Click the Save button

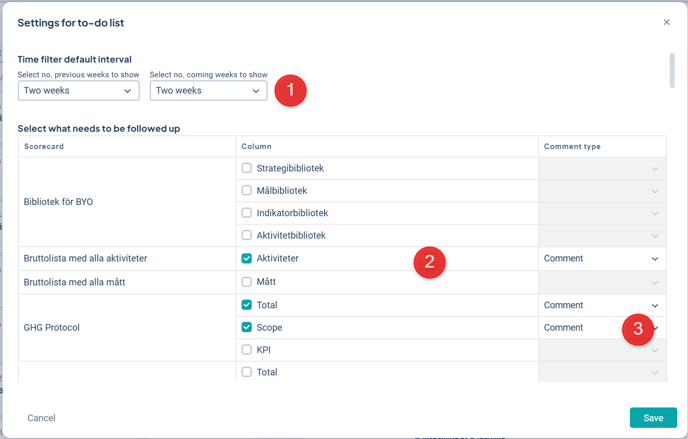[x=652, y=417]
